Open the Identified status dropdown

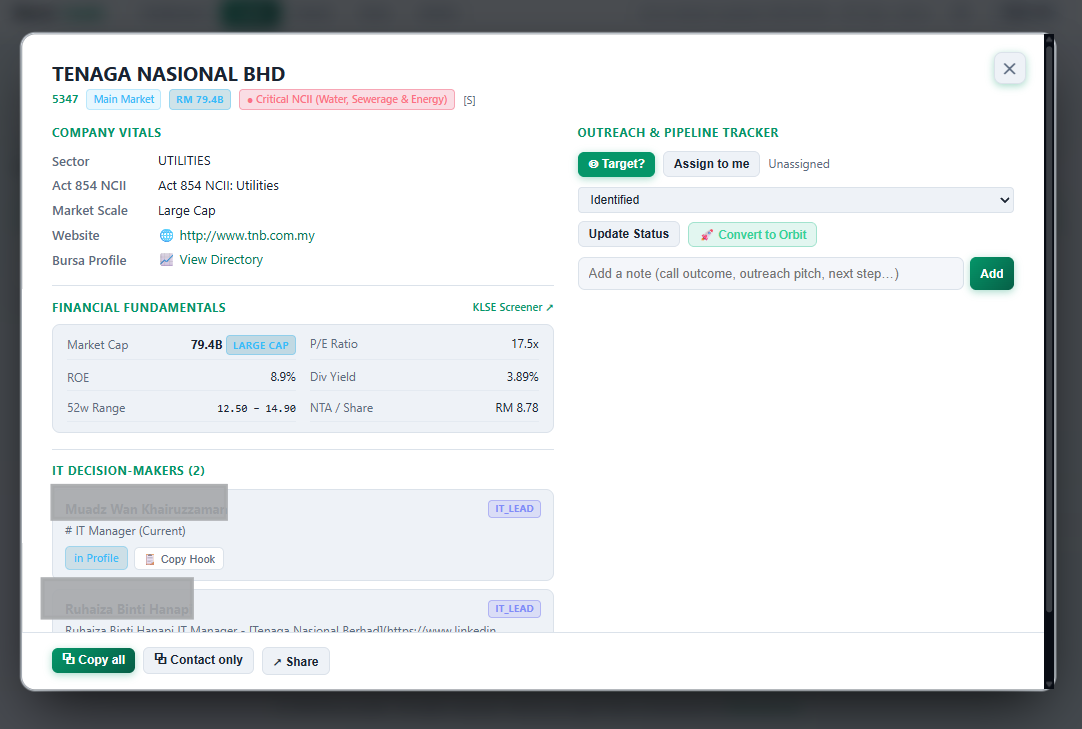pyautogui.click(x=796, y=200)
